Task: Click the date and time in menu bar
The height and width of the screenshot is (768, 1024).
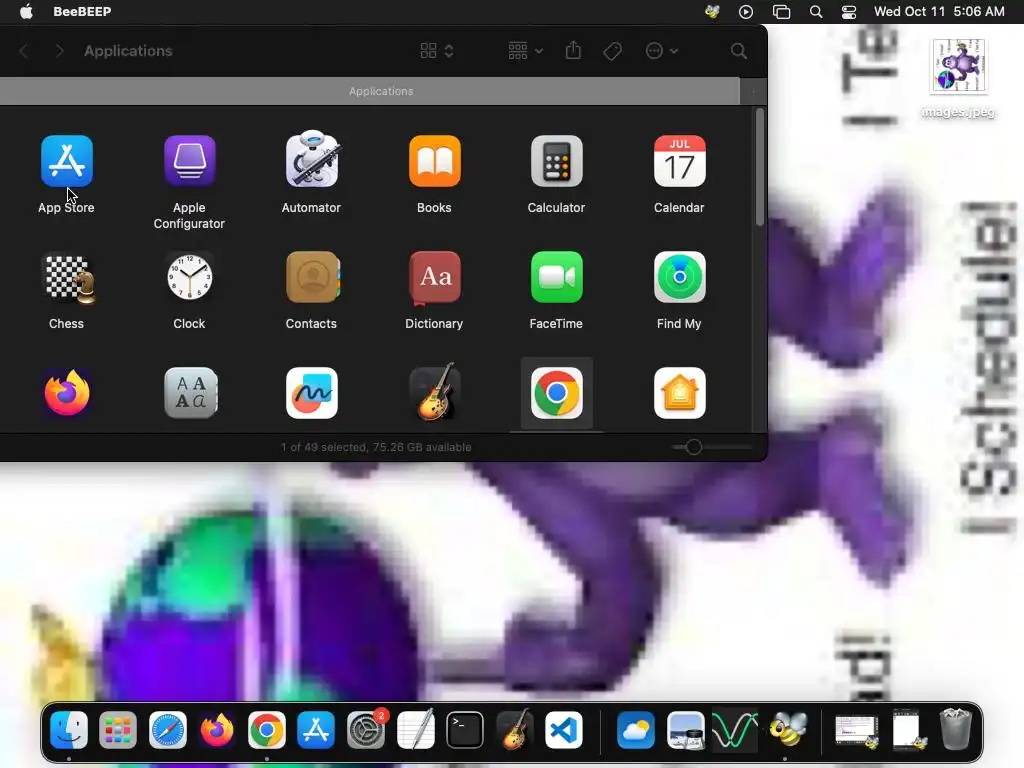Action: point(939,11)
